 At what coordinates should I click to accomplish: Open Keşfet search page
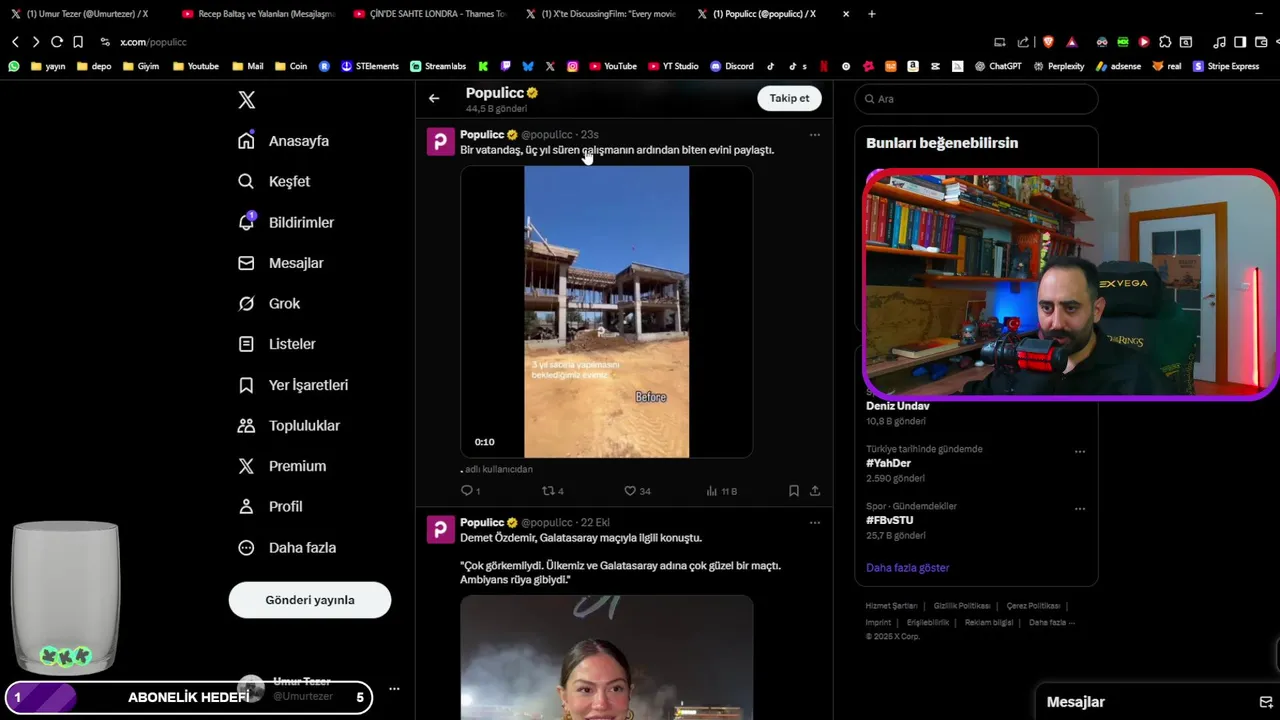[274, 181]
